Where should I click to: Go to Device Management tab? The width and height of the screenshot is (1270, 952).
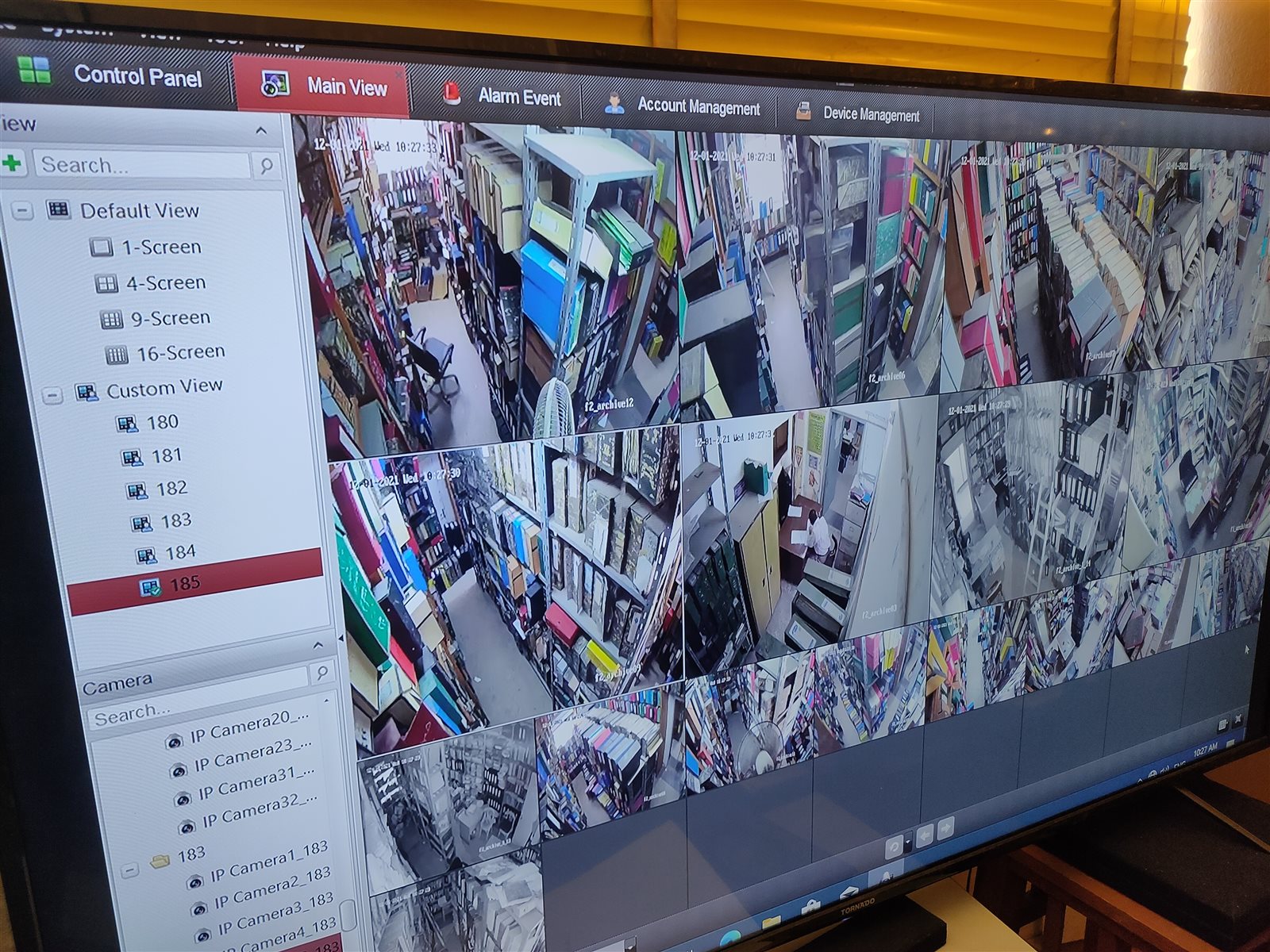[x=870, y=114]
